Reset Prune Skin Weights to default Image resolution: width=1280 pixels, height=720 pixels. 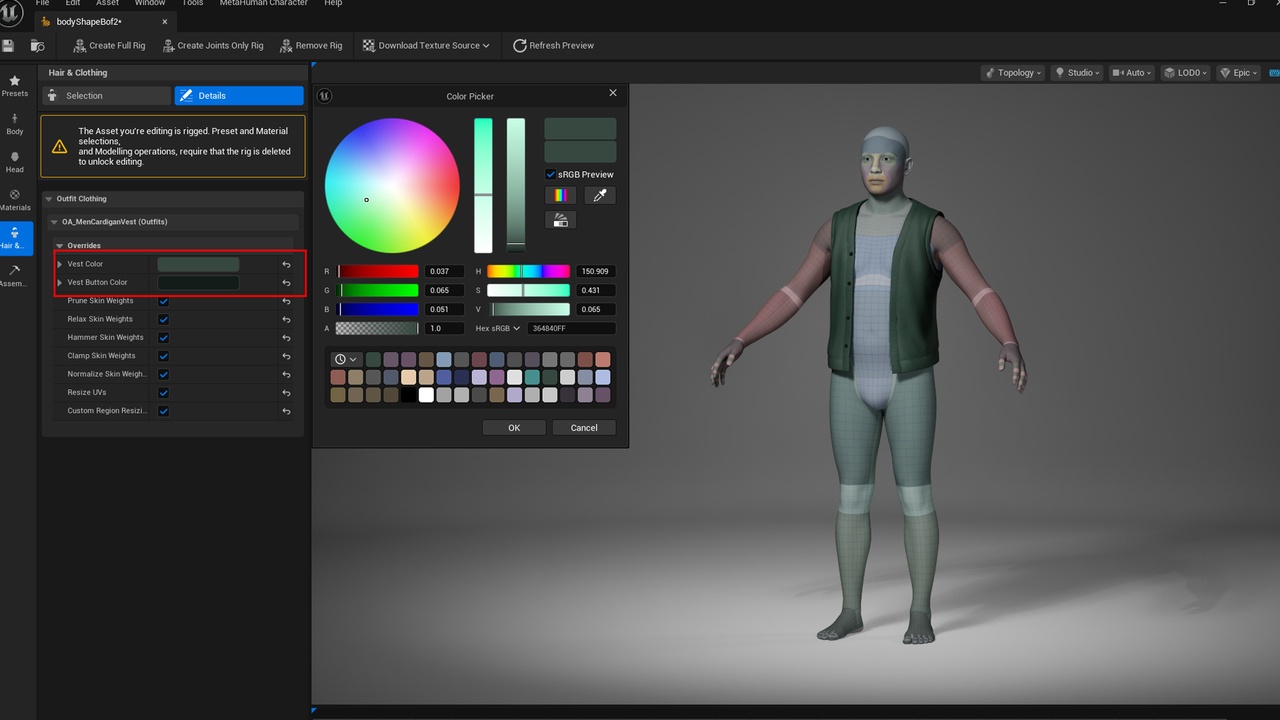(x=286, y=301)
